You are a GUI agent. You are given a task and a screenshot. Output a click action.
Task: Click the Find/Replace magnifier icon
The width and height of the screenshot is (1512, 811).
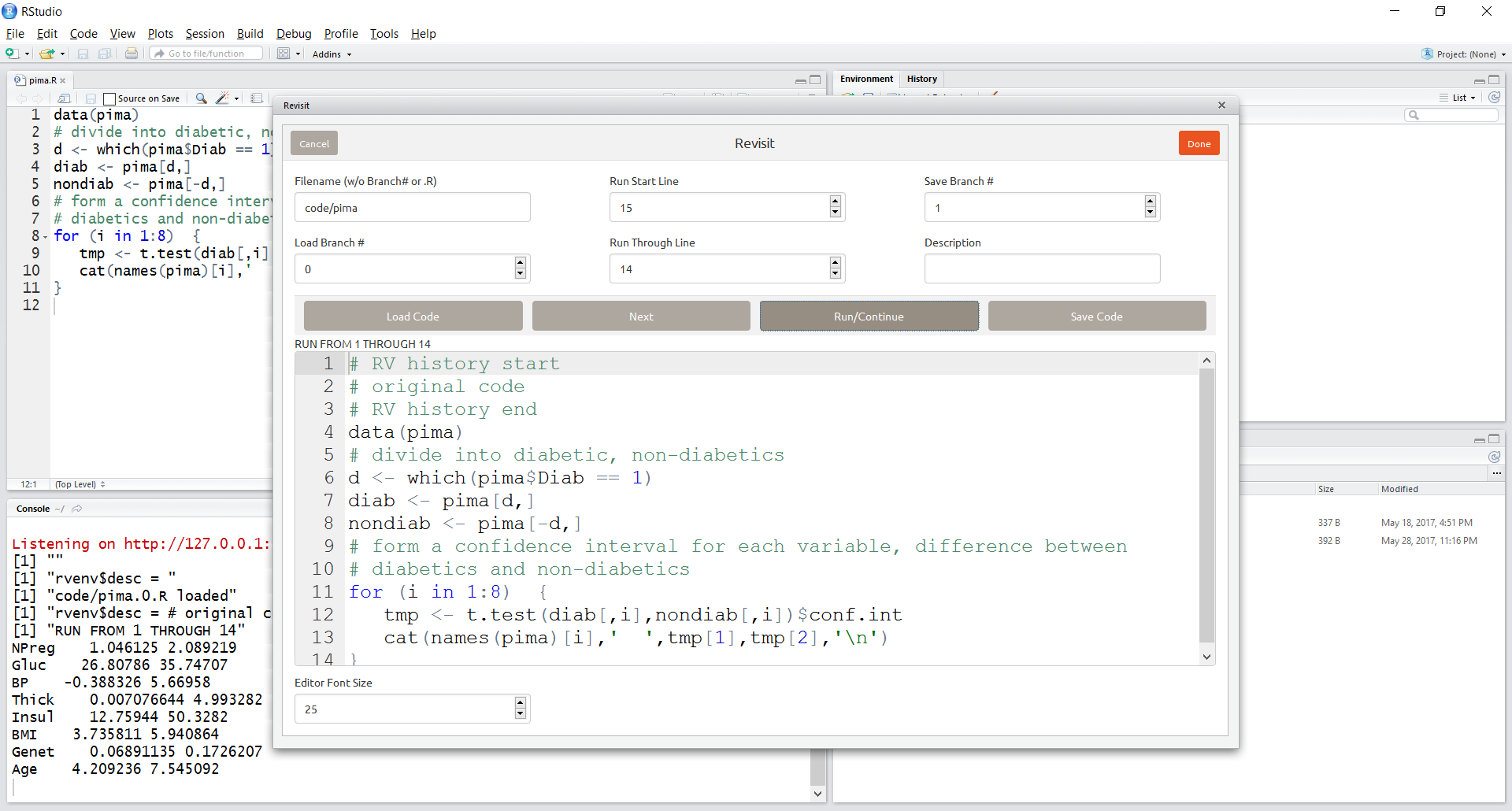pos(202,98)
